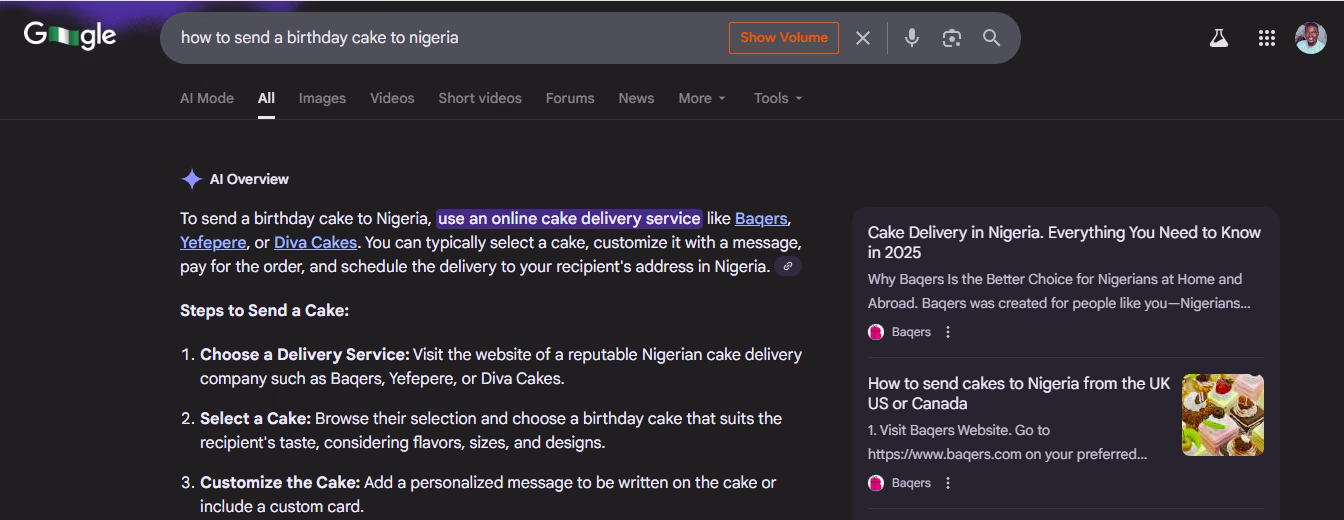Open 'How to send cakes to Nigeria' result
The width and height of the screenshot is (1344, 520).
[1019, 393]
